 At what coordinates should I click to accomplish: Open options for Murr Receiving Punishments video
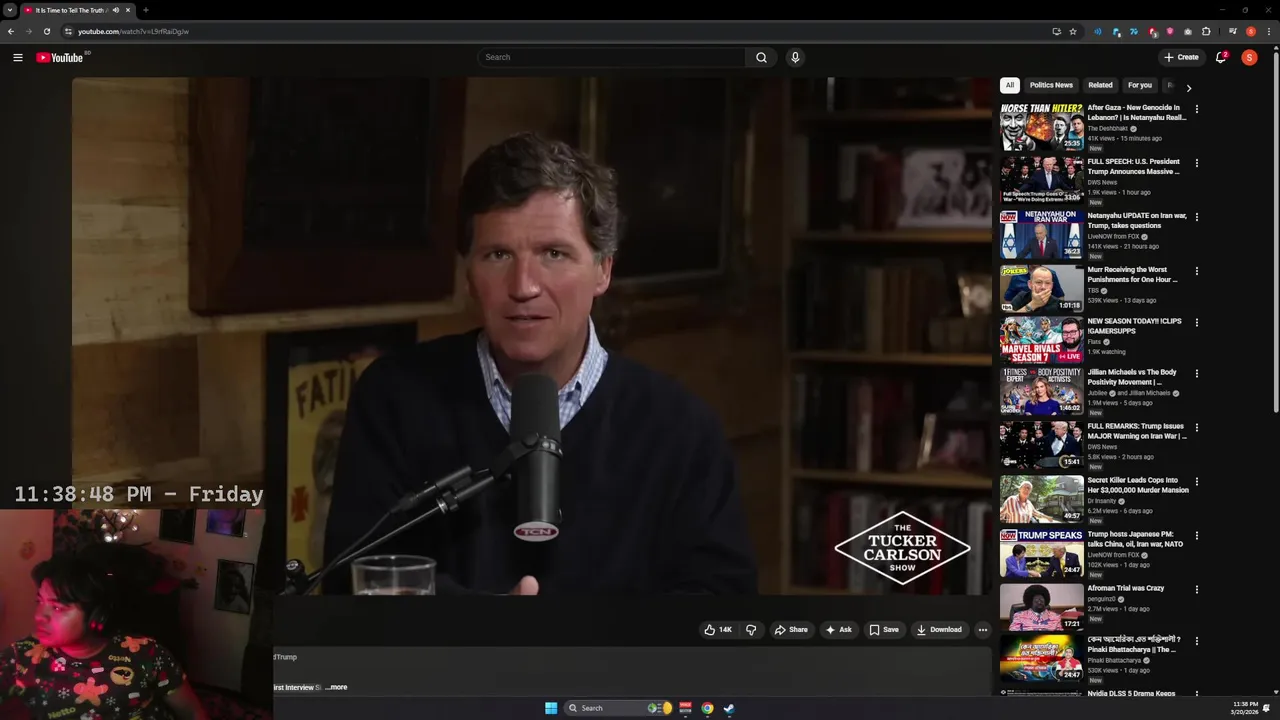point(1196,271)
